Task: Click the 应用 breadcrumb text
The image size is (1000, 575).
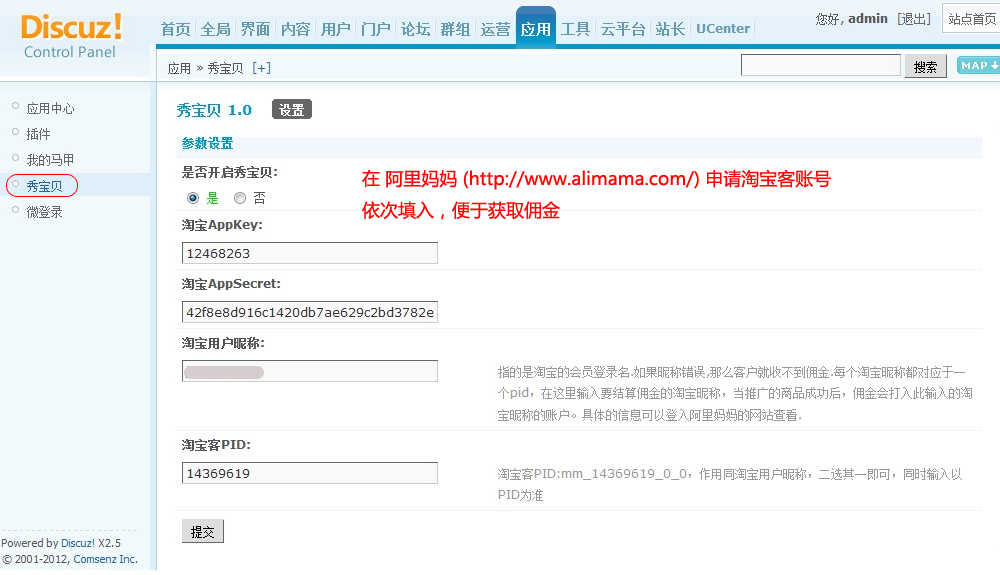Action: (179, 68)
